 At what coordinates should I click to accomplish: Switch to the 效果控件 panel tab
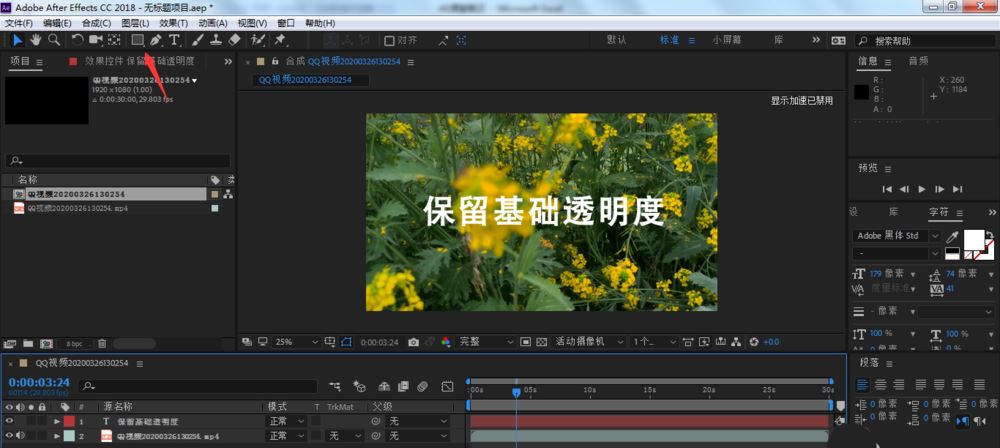click(x=140, y=61)
